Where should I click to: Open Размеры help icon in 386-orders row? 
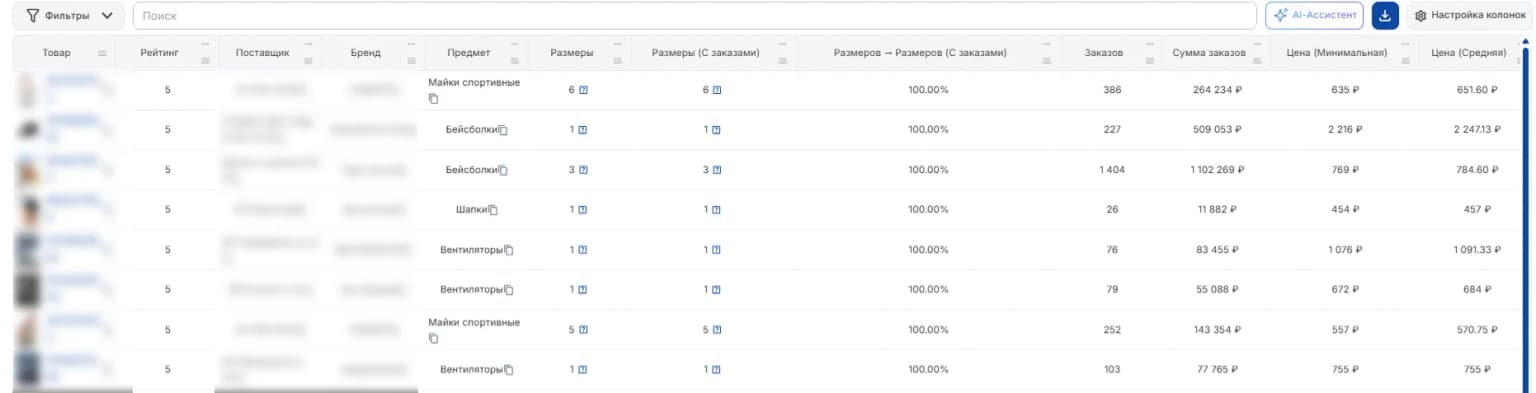click(583, 90)
